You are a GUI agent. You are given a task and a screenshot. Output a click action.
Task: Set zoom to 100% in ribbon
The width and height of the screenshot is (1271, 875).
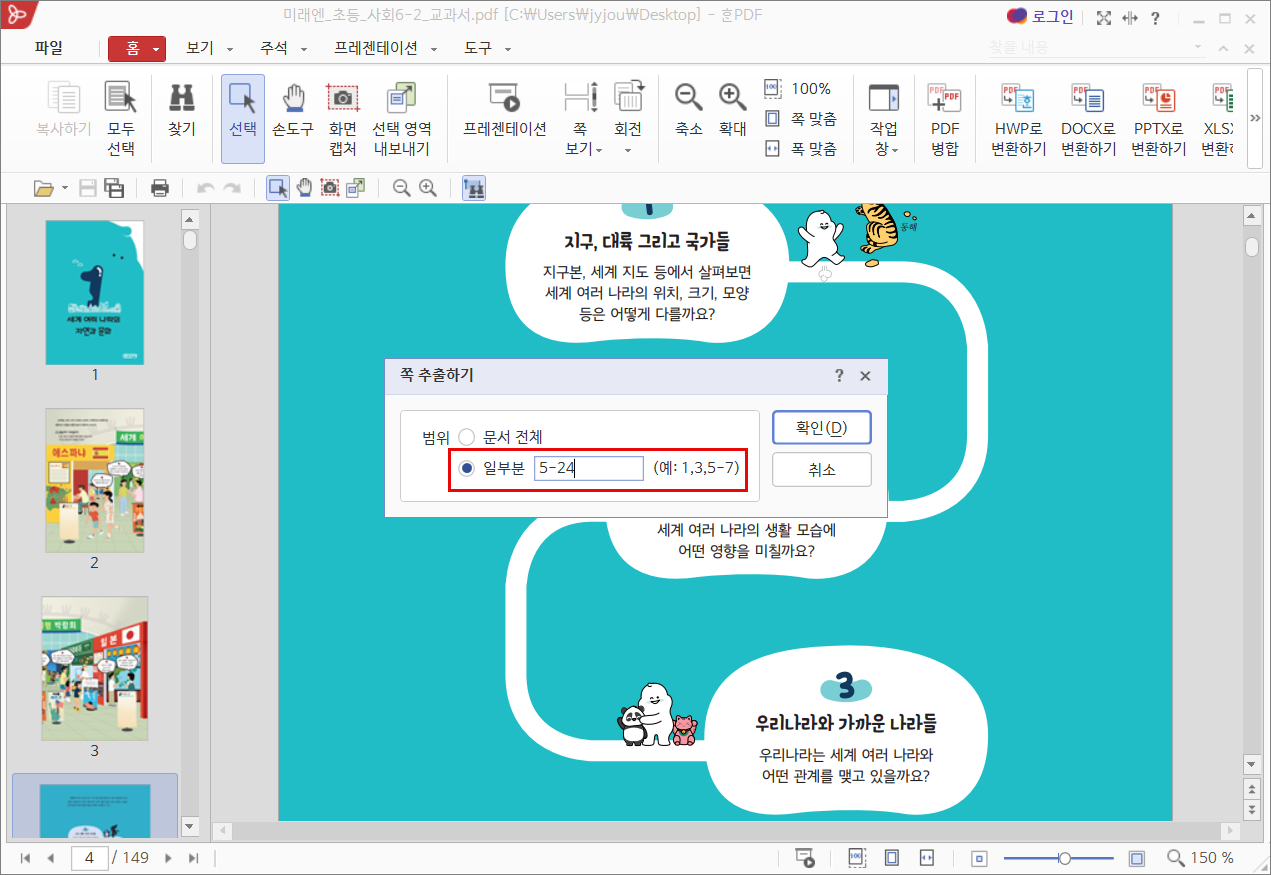coord(798,88)
